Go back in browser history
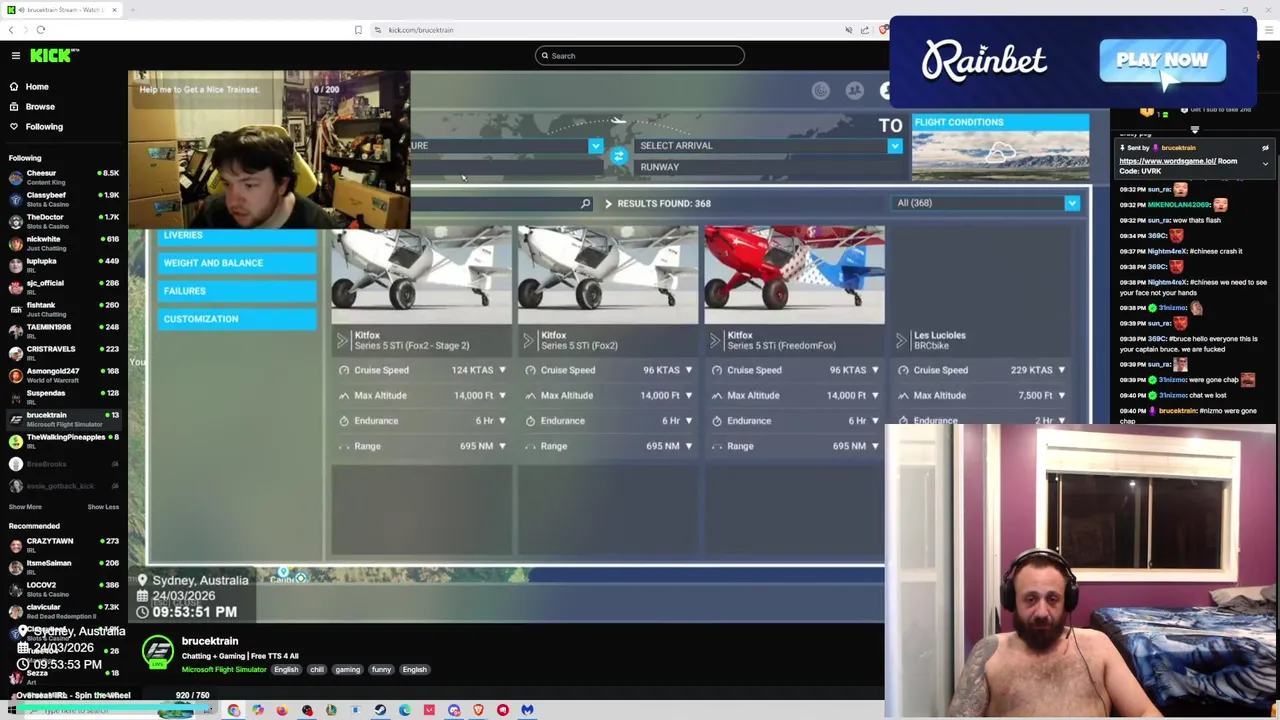Screen dimensions: 1280x720 [x=11, y=30]
